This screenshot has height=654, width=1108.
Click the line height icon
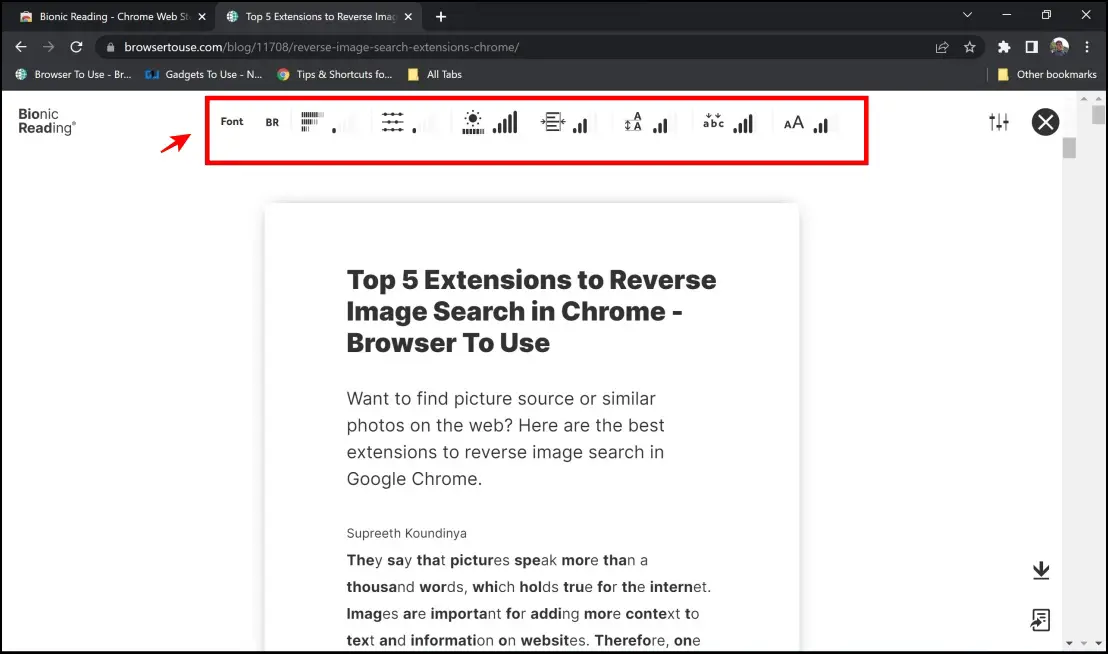(x=633, y=122)
